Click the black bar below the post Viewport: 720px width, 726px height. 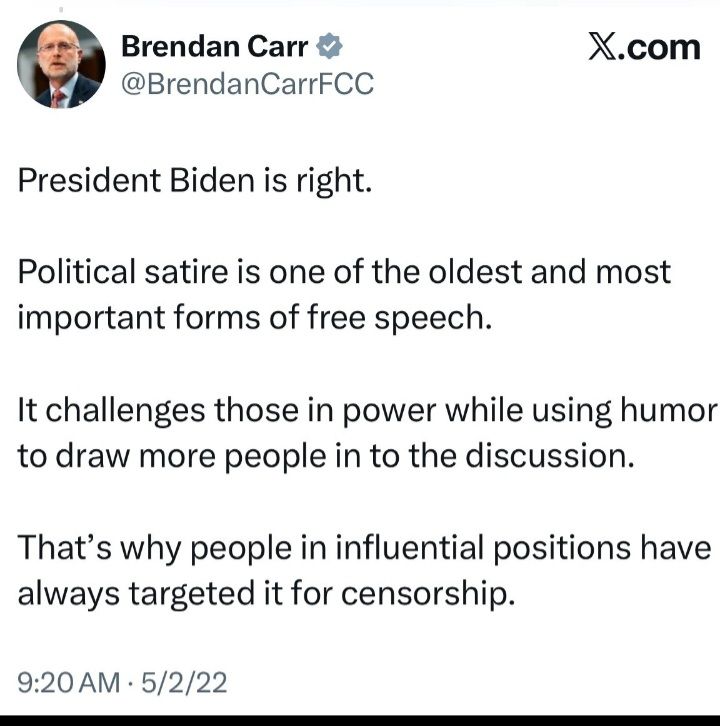pos(360,720)
